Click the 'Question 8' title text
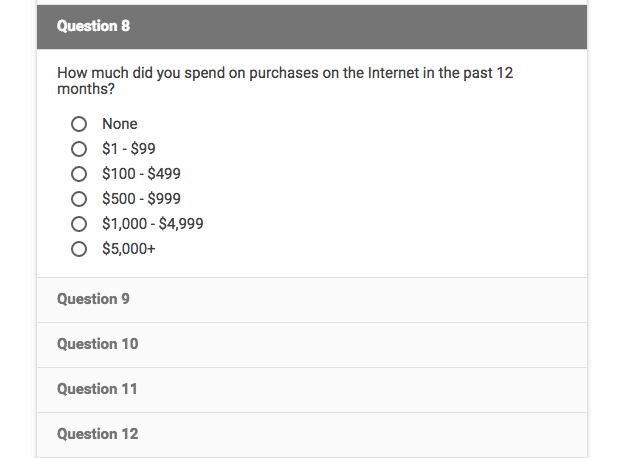The image size is (621, 458). pyautogui.click(x=93, y=26)
